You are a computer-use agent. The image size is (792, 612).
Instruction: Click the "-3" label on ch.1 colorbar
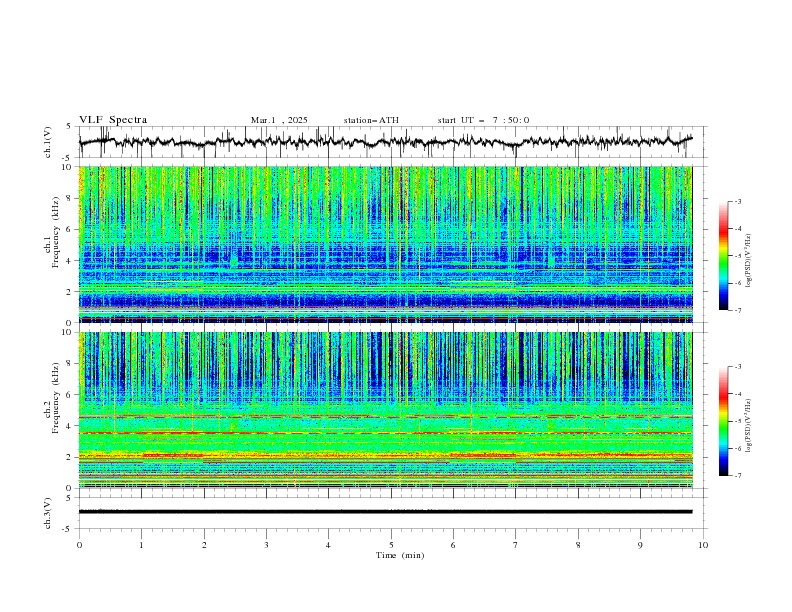point(738,201)
